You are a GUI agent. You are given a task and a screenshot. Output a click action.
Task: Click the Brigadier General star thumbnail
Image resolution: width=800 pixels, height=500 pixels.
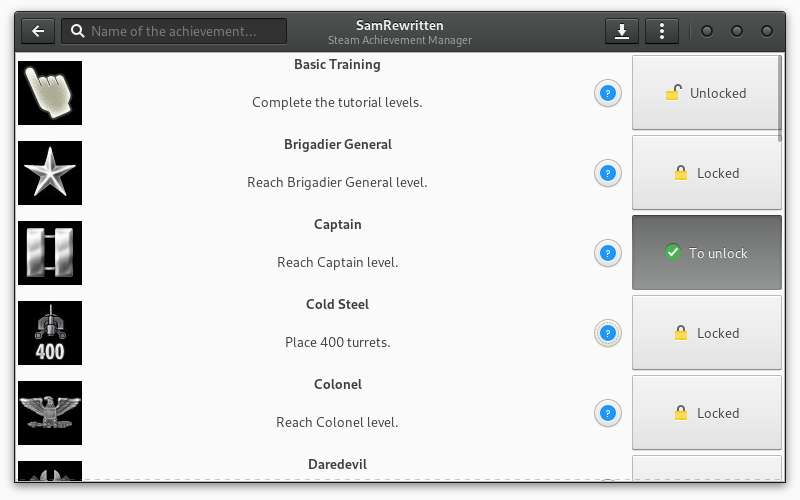(50, 173)
